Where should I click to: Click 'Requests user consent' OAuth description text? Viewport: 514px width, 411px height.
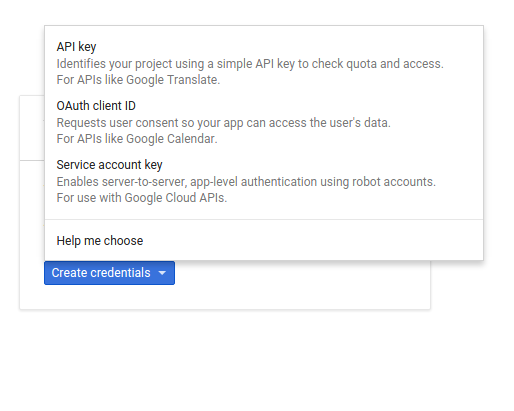pyautogui.click(x=223, y=123)
